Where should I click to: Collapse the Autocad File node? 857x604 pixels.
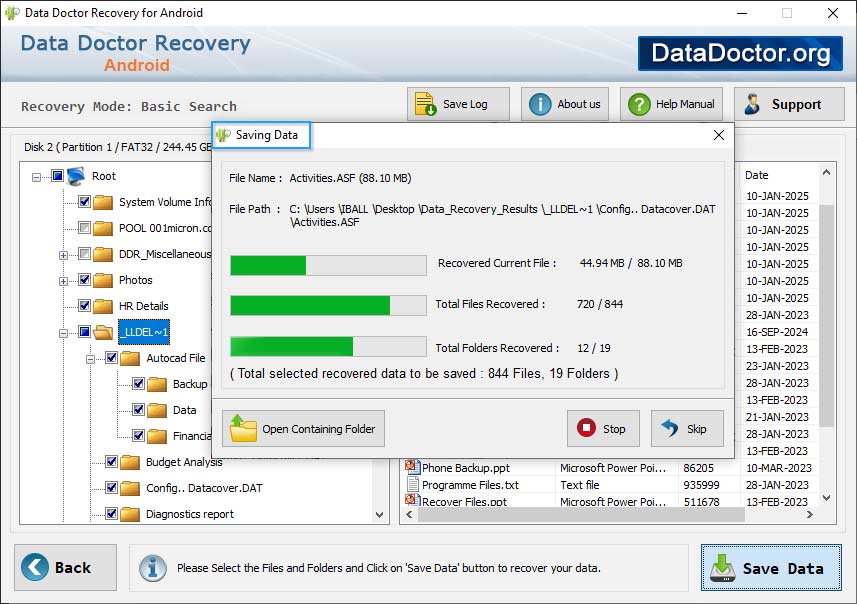91,359
